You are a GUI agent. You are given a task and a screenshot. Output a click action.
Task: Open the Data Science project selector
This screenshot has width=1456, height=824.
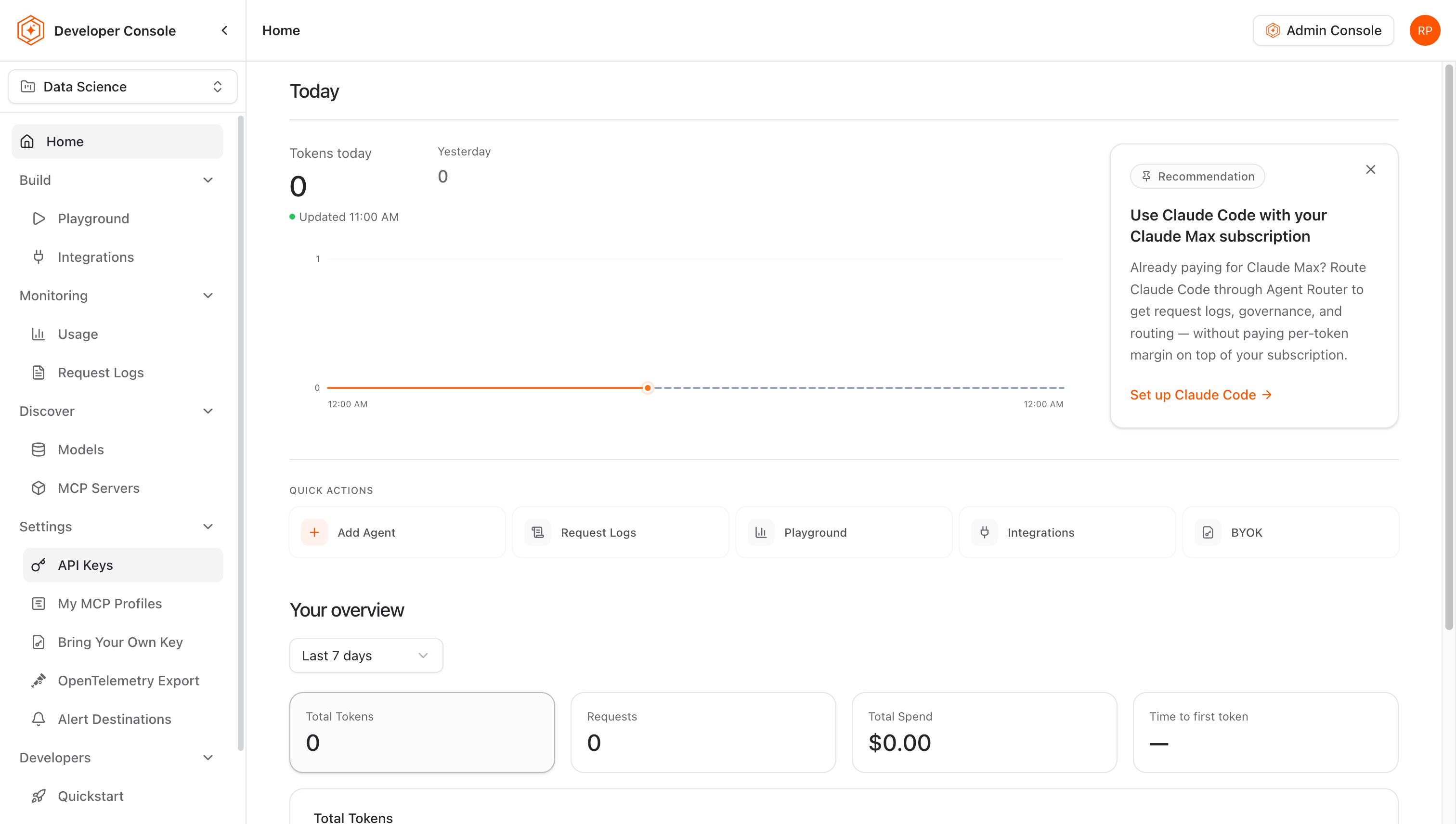(x=123, y=87)
